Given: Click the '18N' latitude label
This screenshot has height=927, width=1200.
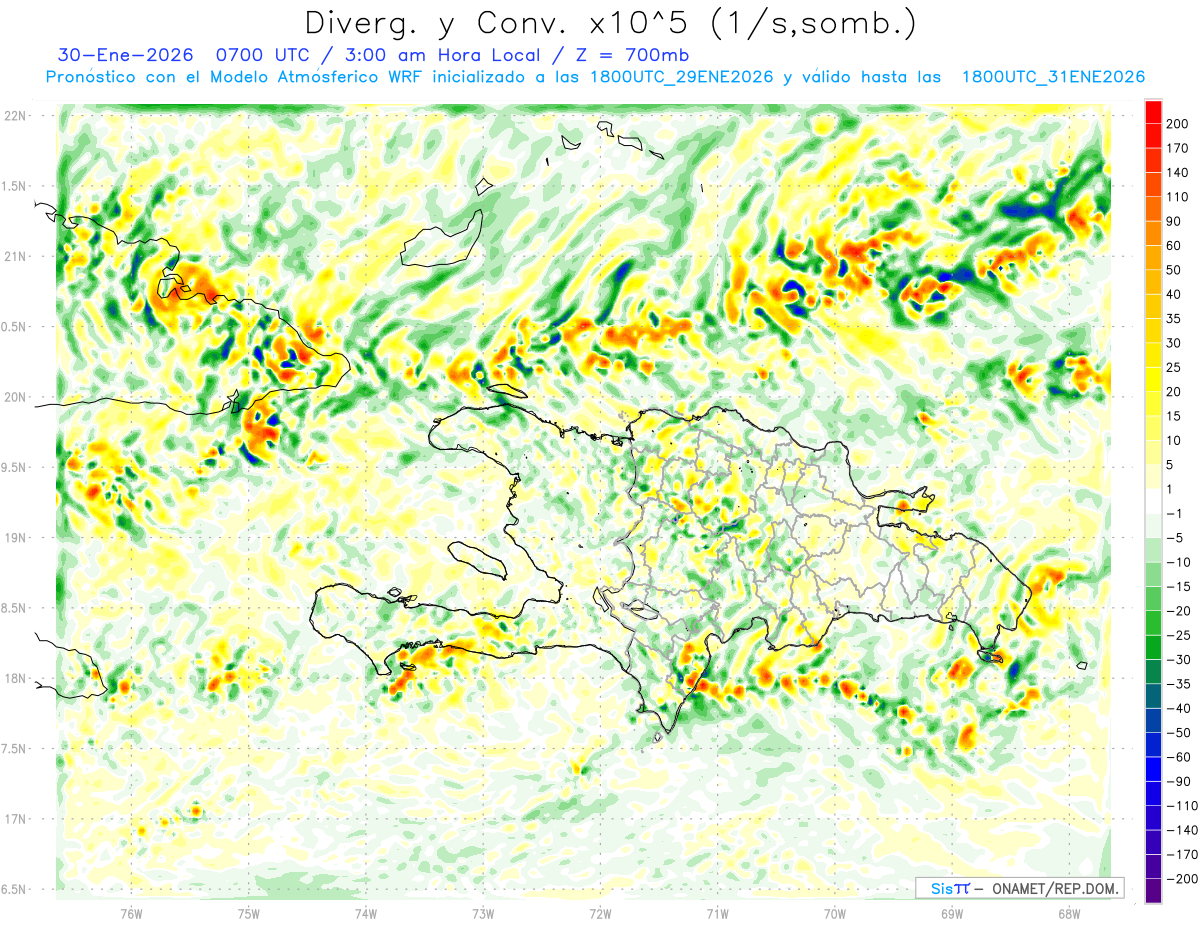Looking at the screenshot, I should (x=14, y=679).
